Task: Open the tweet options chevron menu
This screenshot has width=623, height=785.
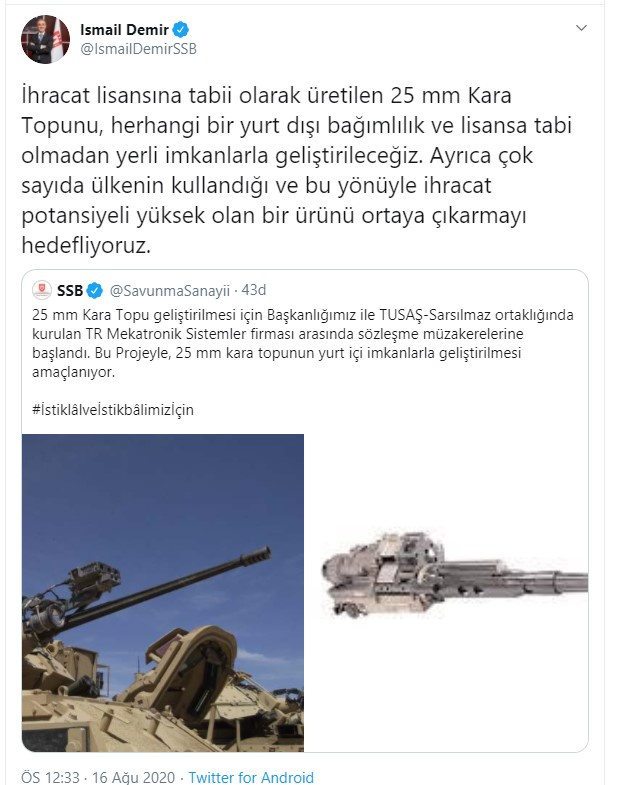Action: click(581, 28)
